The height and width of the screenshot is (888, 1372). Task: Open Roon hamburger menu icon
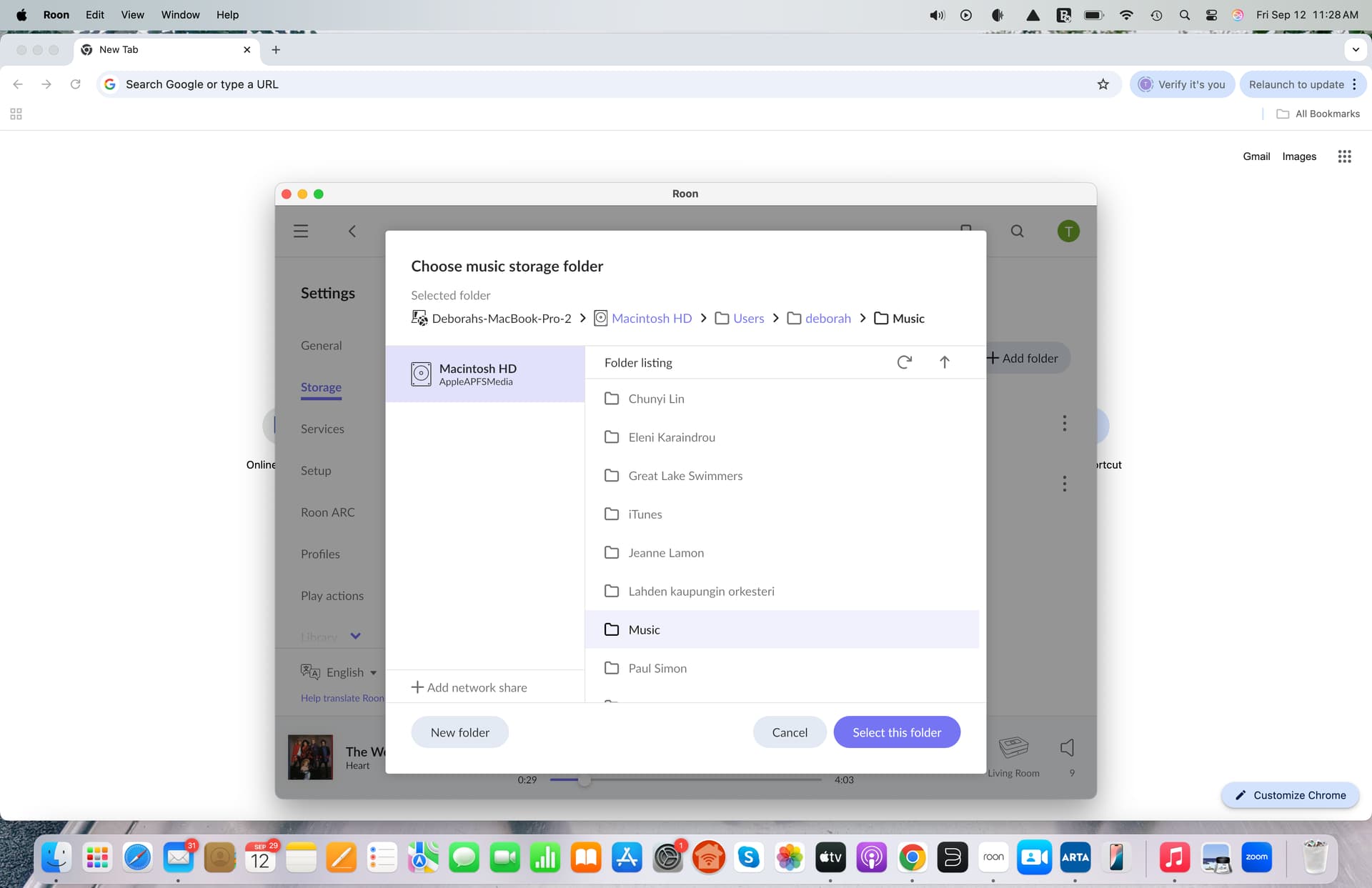coord(301,231)
